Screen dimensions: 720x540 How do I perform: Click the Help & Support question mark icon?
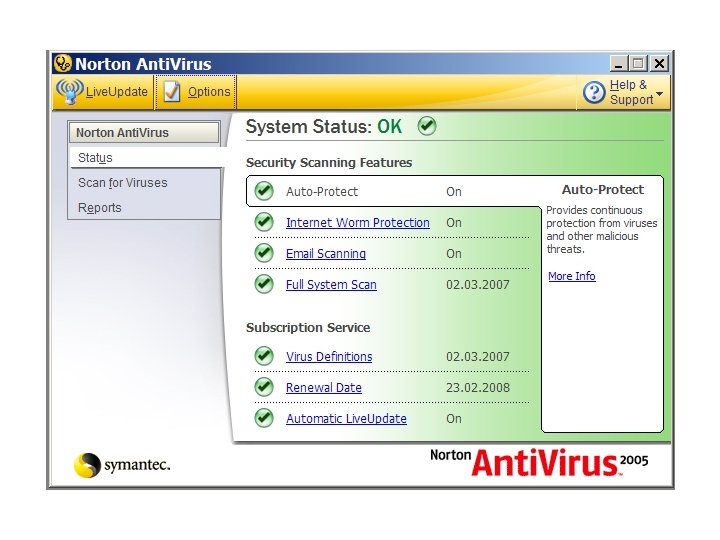(x=594, y=92)
